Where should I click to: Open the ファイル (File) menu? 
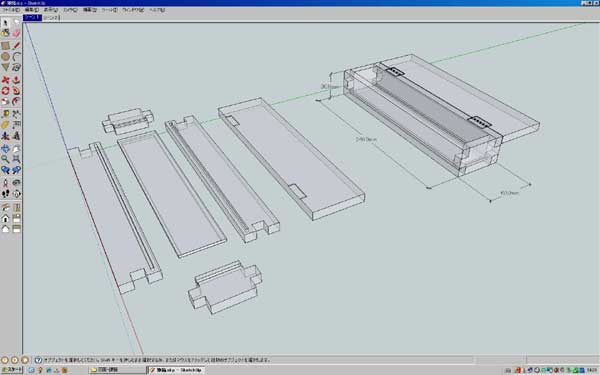(10, 10)
